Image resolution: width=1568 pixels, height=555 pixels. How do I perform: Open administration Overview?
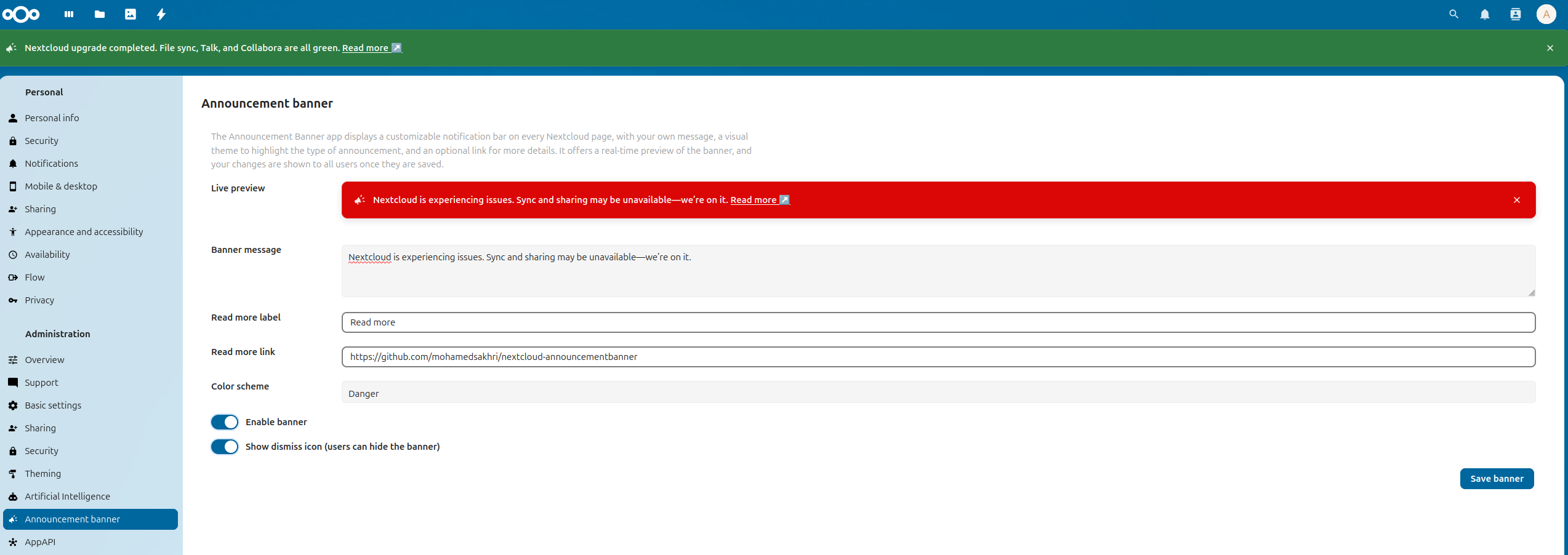[90, 360]
